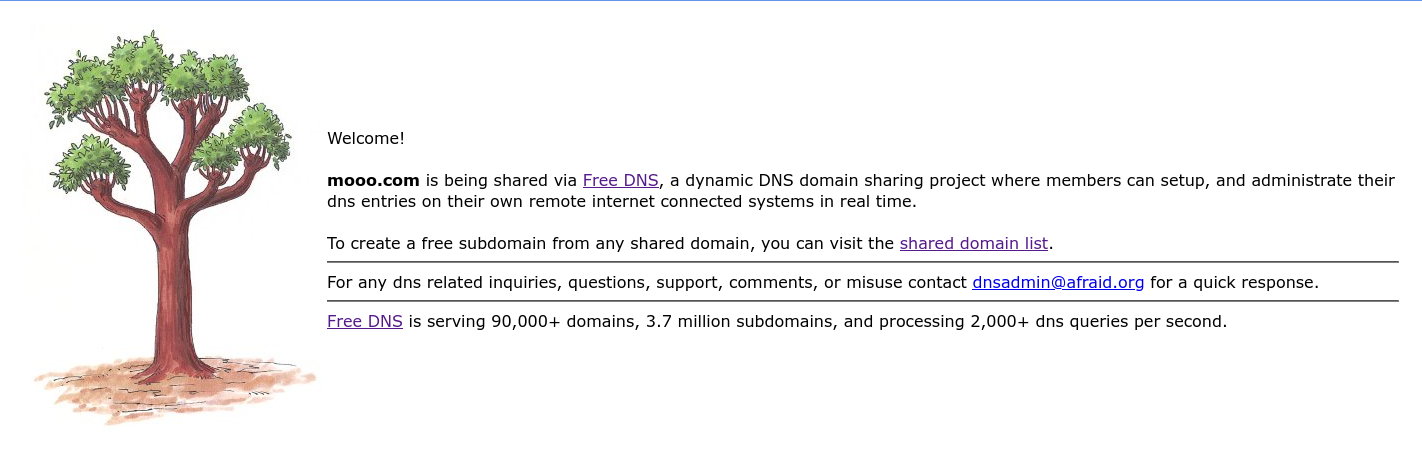This screenshot has height=457, width=1422.
Task: Click the thin blue bar atop the page
Action: pyautogui.click(x=711, y=1)
